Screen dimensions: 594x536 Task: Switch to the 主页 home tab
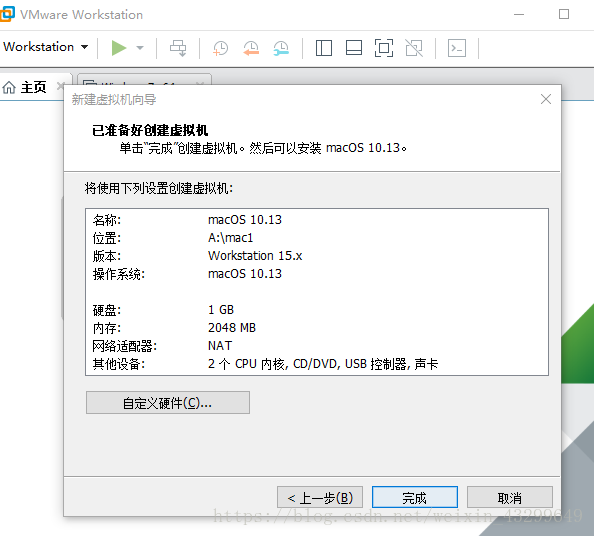click(x=33, y=87)
